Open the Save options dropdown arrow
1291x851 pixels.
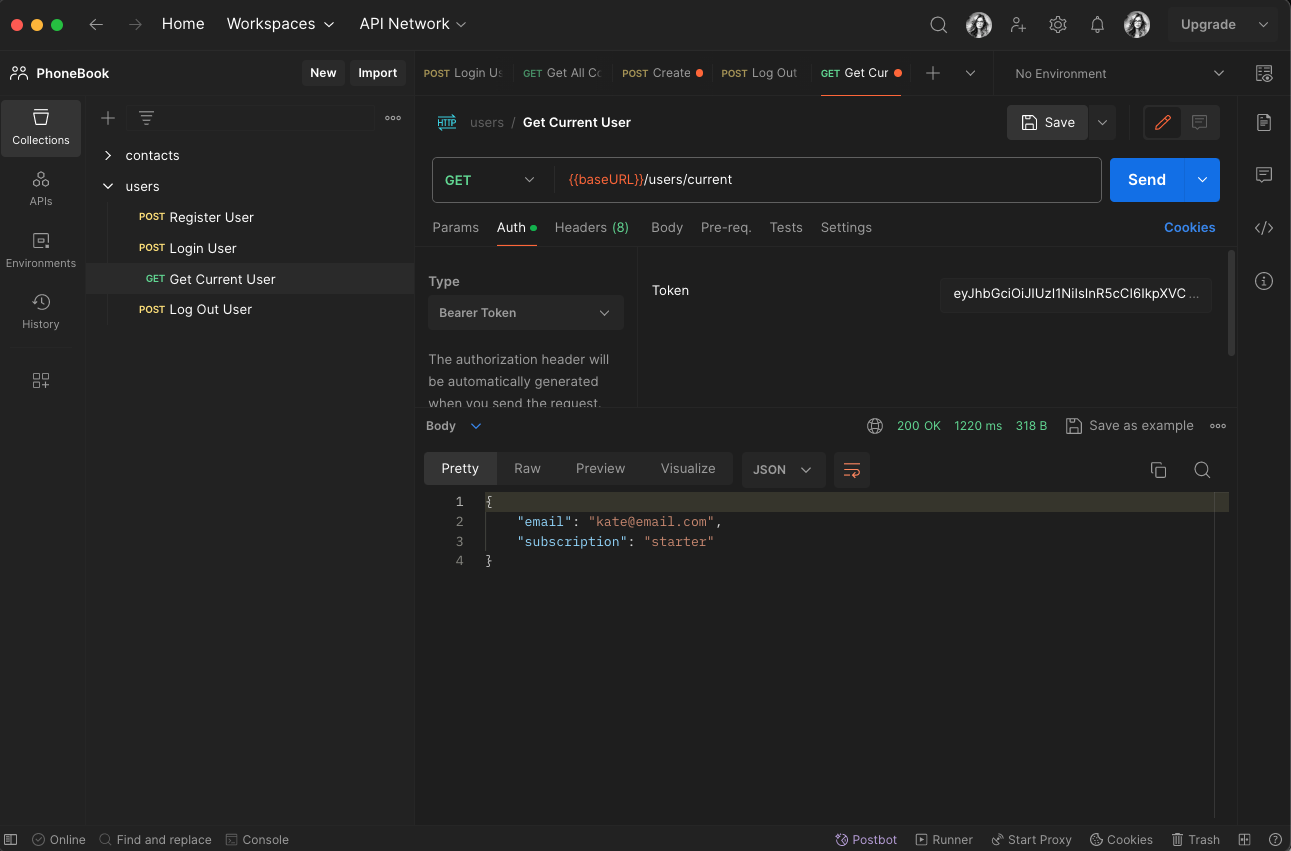click(x=1102, y=122)
